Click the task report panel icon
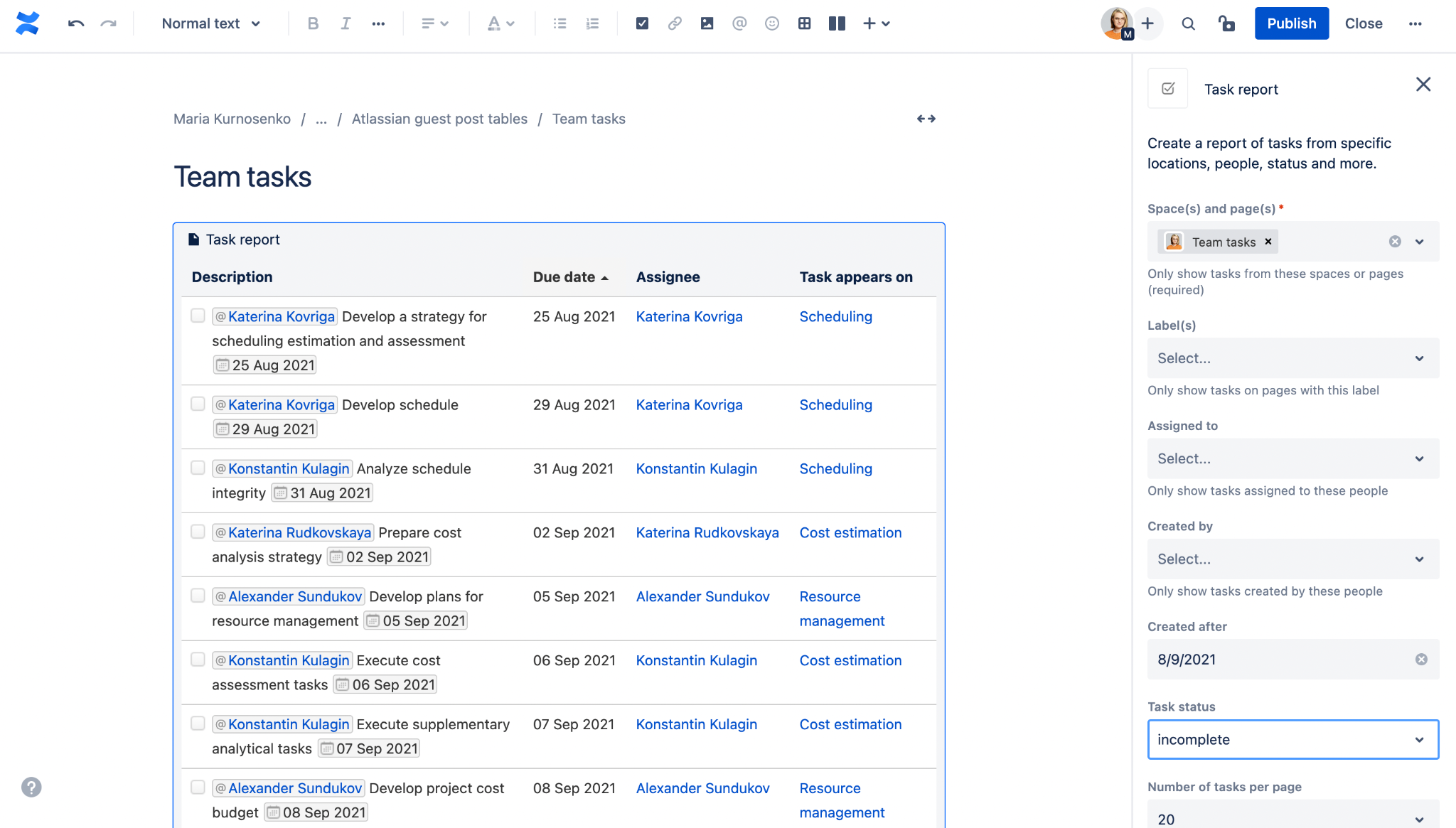1456x828 pixels. [x=1167, y=89]
